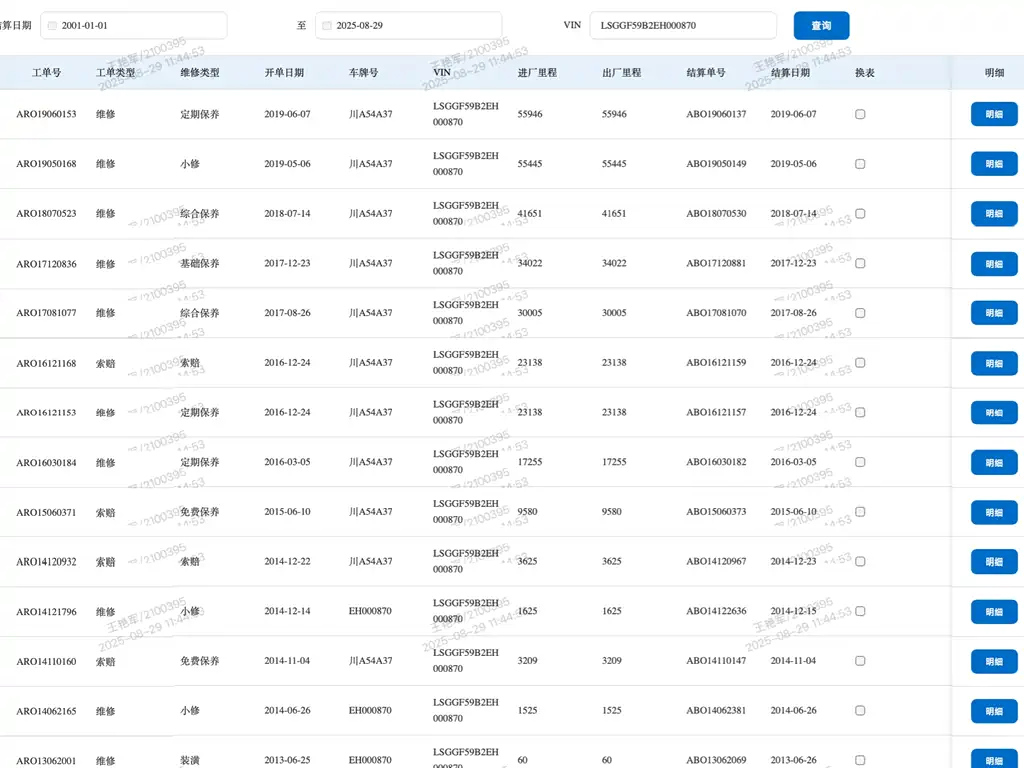1024x768 pixels.
Task: Tick 换表 checkbox for order ARO16121168
Action: pos(860,363)
